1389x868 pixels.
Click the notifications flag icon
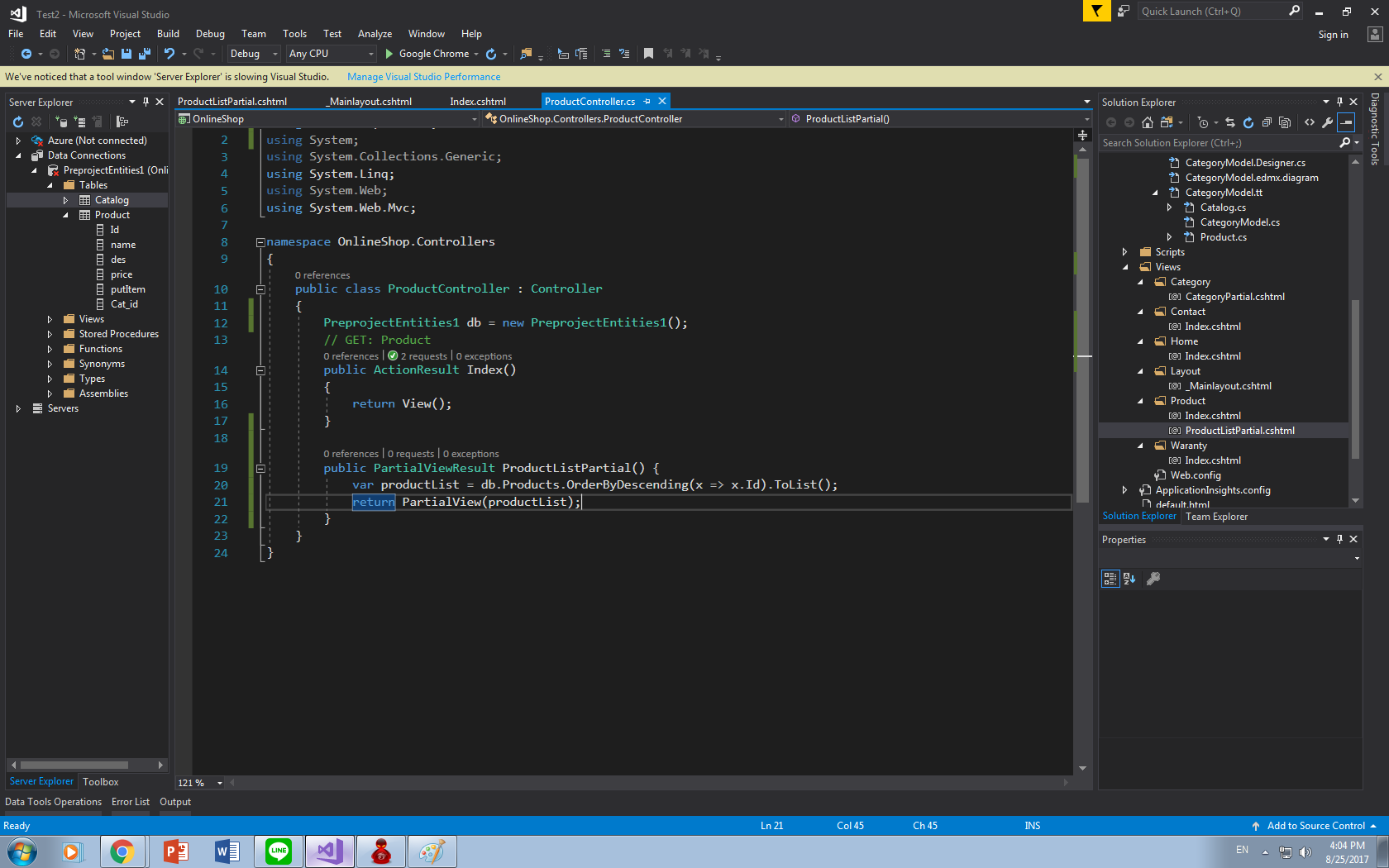(x=1096, y=11)
